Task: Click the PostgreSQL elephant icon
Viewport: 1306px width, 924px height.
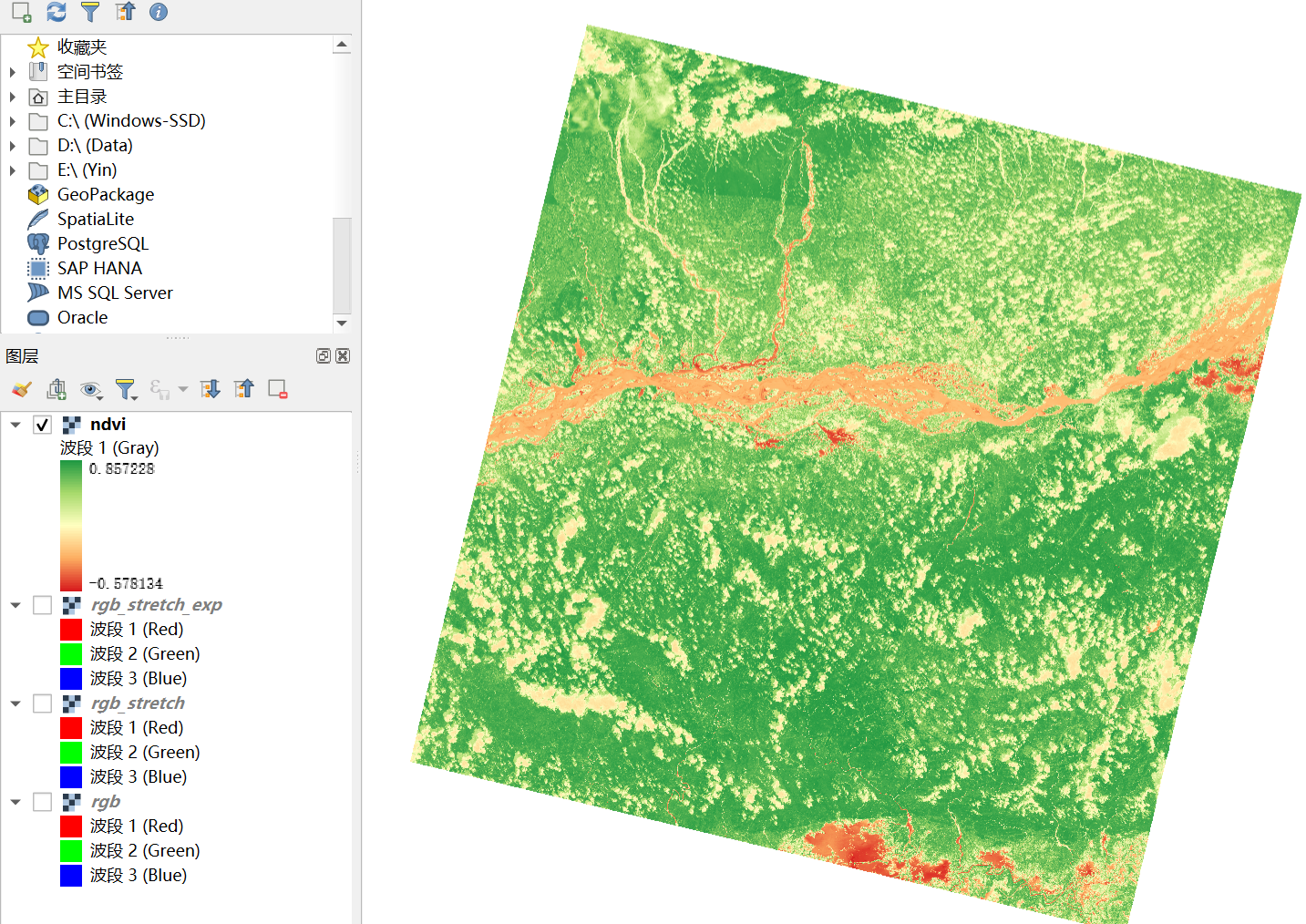Action: (x=38, y=243)
